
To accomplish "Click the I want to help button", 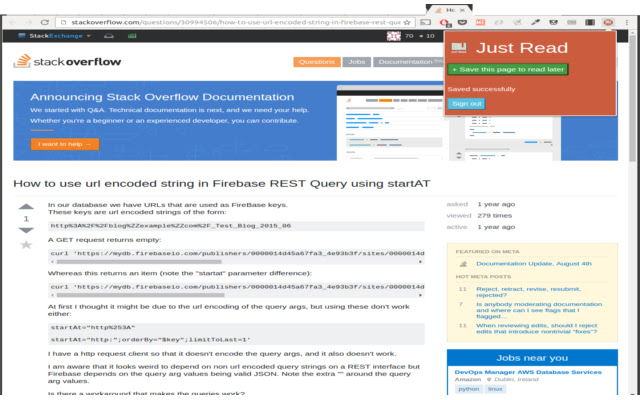I will (x=65, y=144).
